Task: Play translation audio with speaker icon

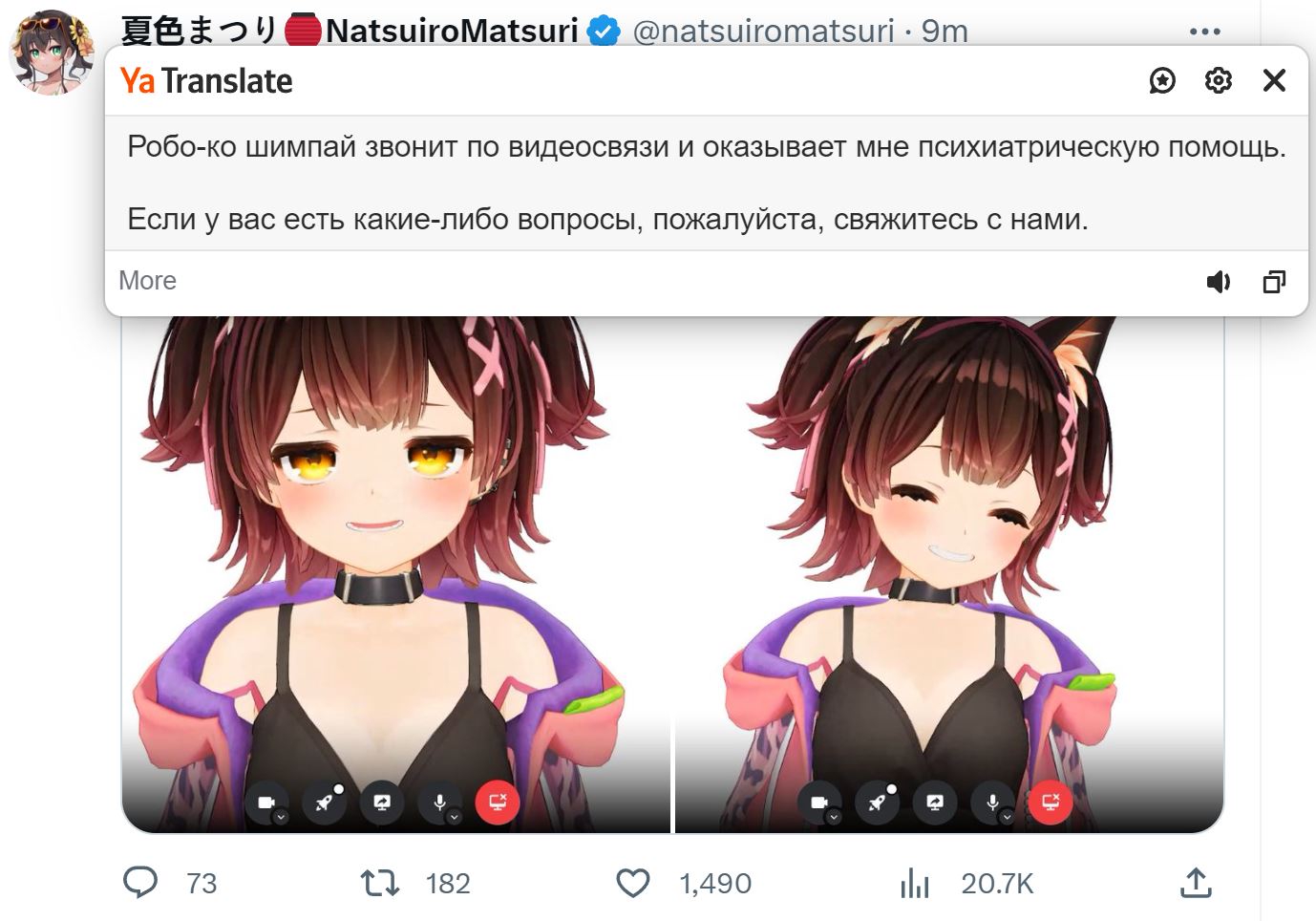Action: coord(1219,282)
